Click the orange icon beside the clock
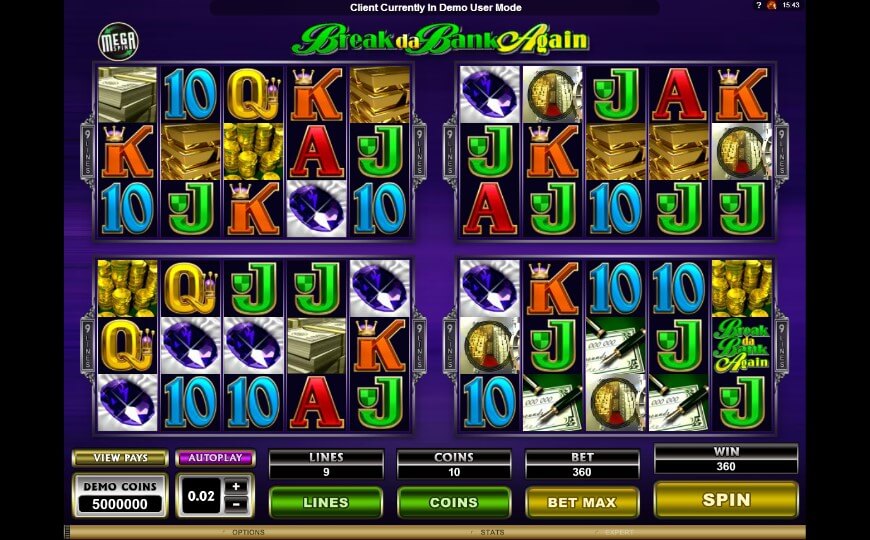The height and width of the screenshot is (540, 870). point(771,5)
